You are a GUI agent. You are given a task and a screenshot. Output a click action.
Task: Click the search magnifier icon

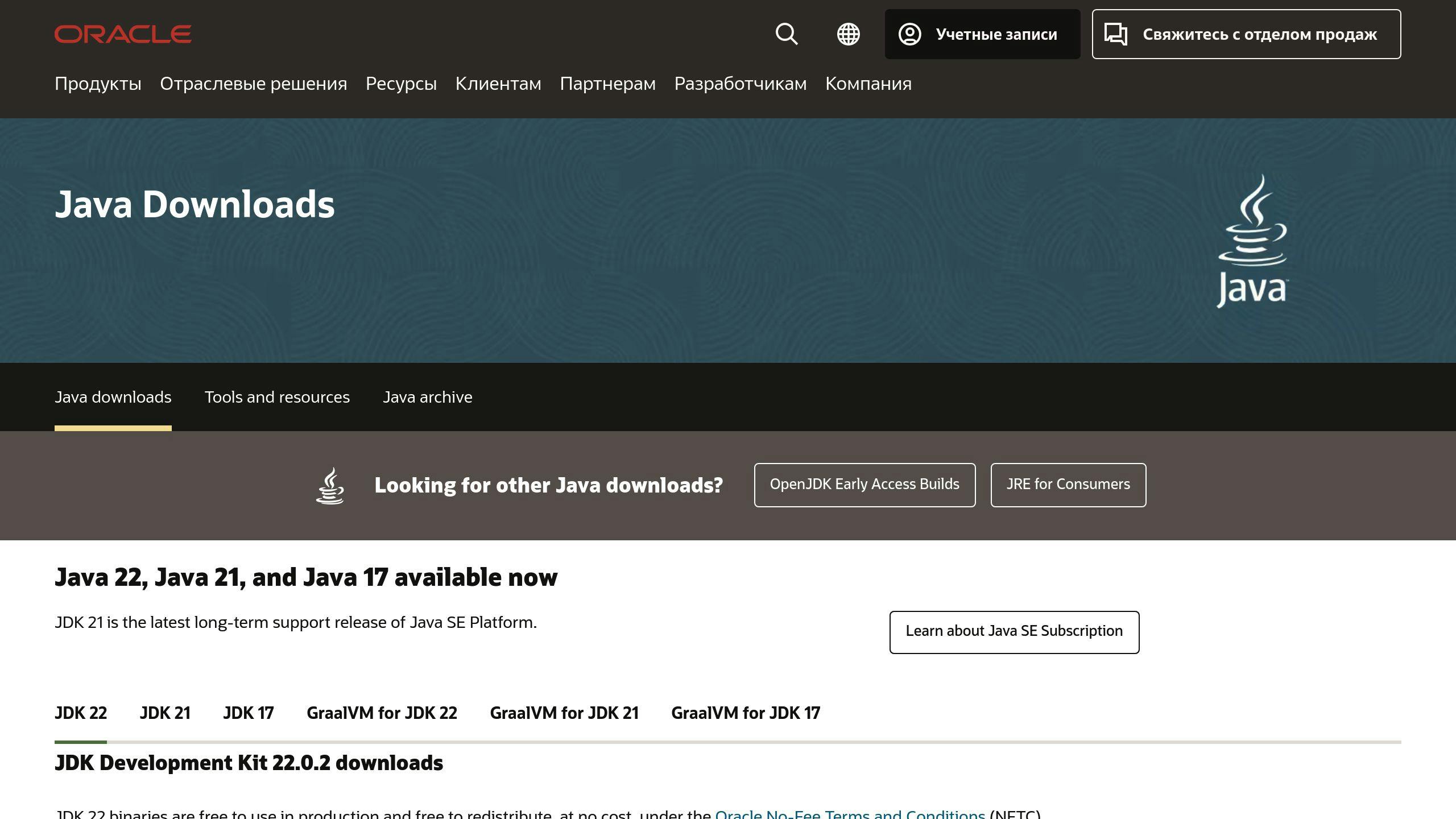pyautogui.click(x=788, y=34)
